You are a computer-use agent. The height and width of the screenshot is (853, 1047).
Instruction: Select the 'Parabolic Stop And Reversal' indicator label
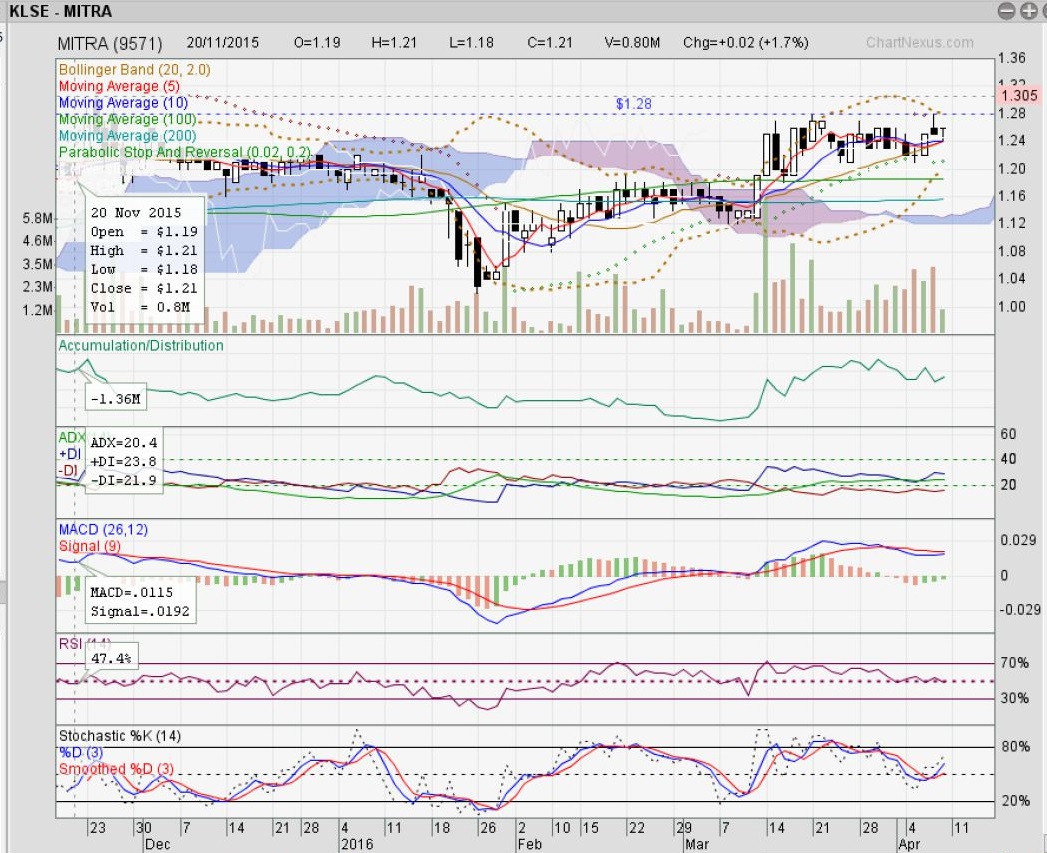(184, 152)
